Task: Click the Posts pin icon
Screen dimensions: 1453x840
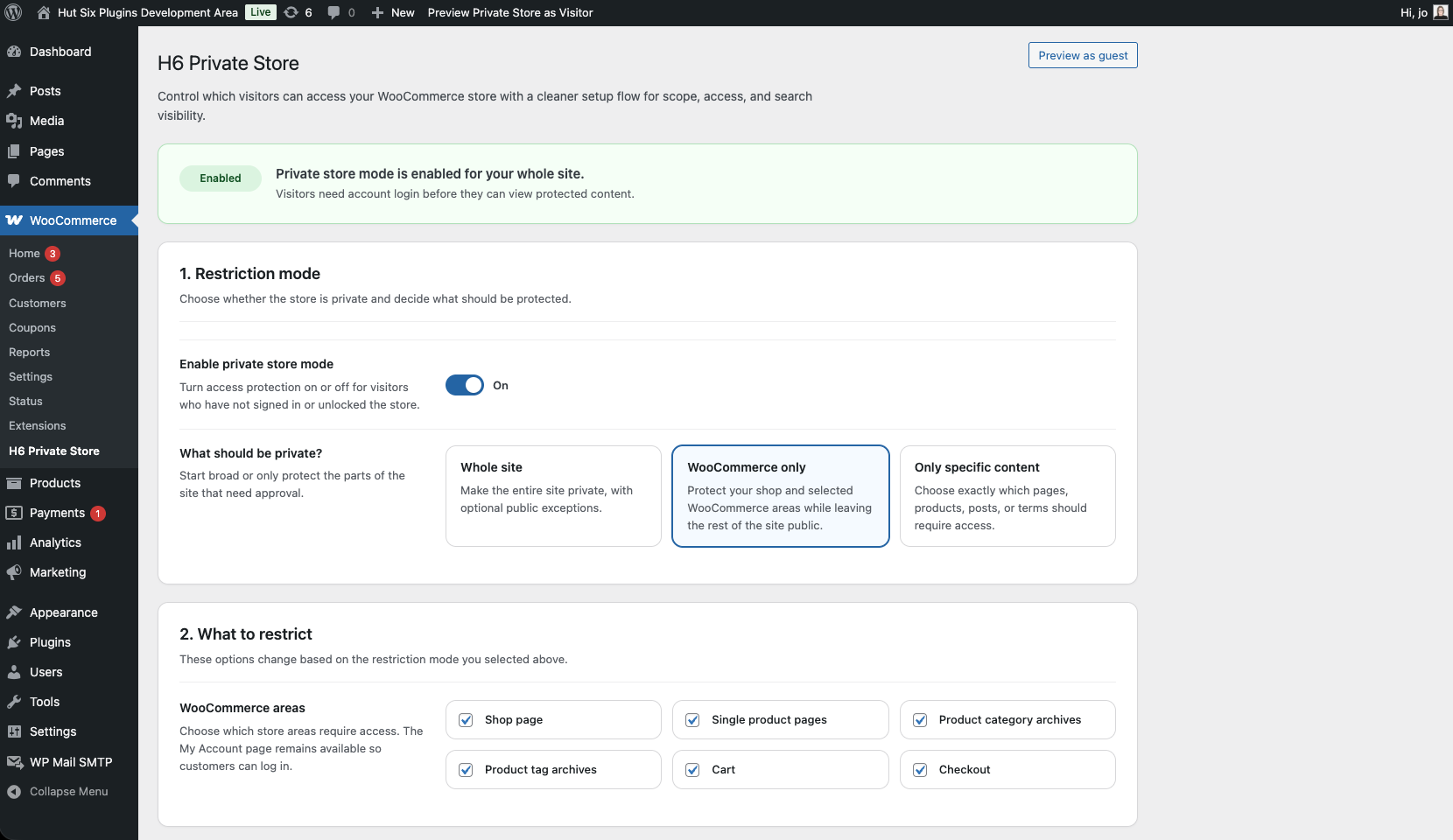Action: (x=14, y=91)
